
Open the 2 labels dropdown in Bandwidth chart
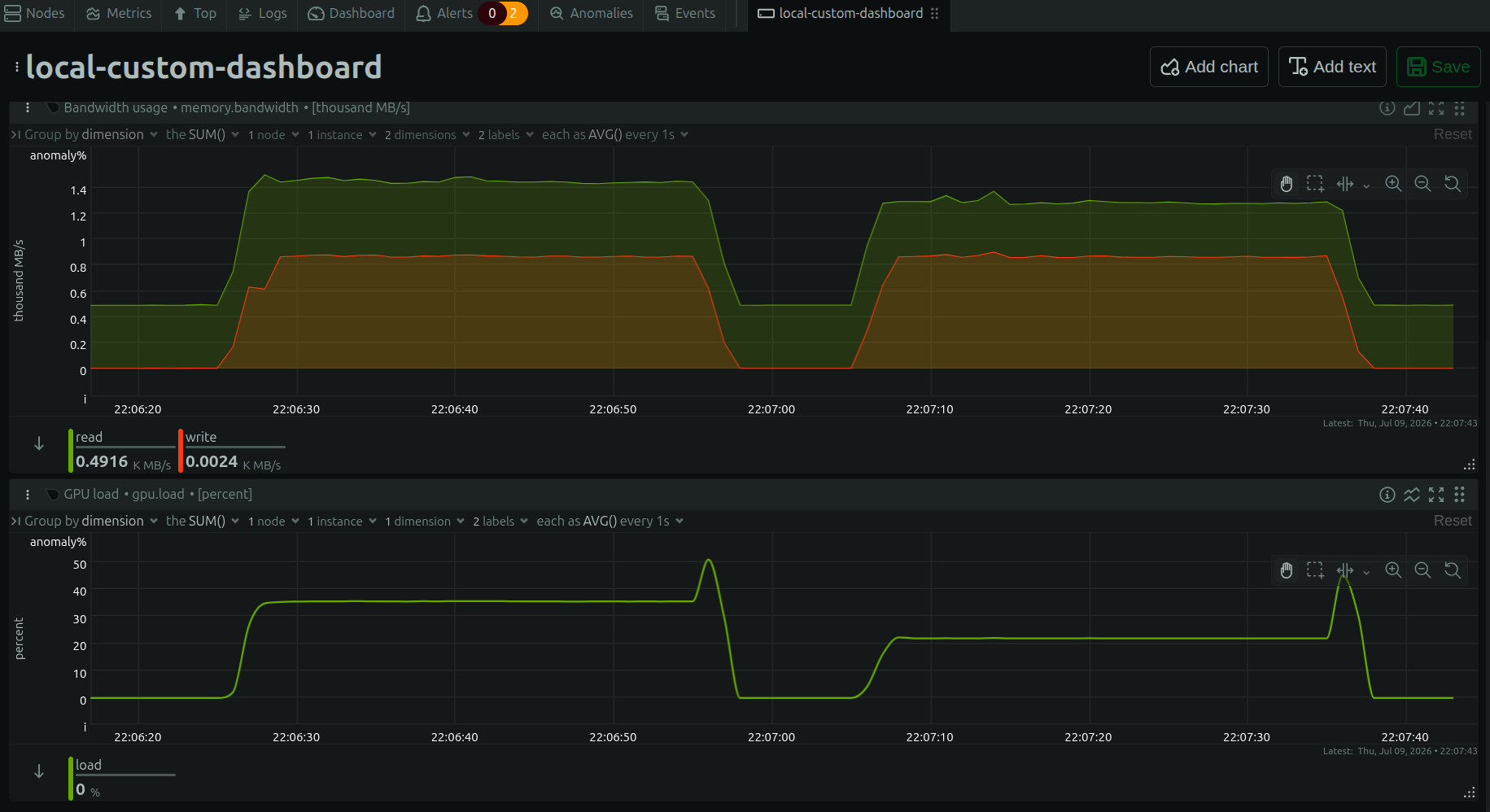pos(505,134)
